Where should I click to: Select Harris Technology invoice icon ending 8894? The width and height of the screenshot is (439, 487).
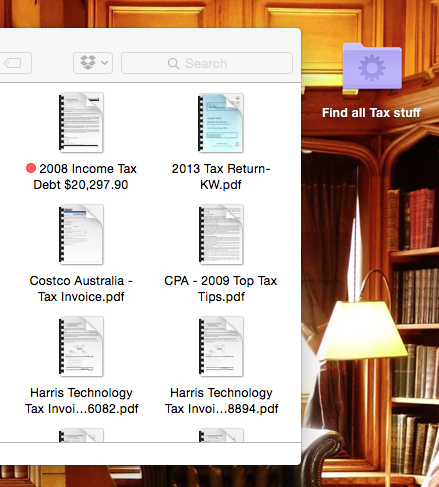221,347
